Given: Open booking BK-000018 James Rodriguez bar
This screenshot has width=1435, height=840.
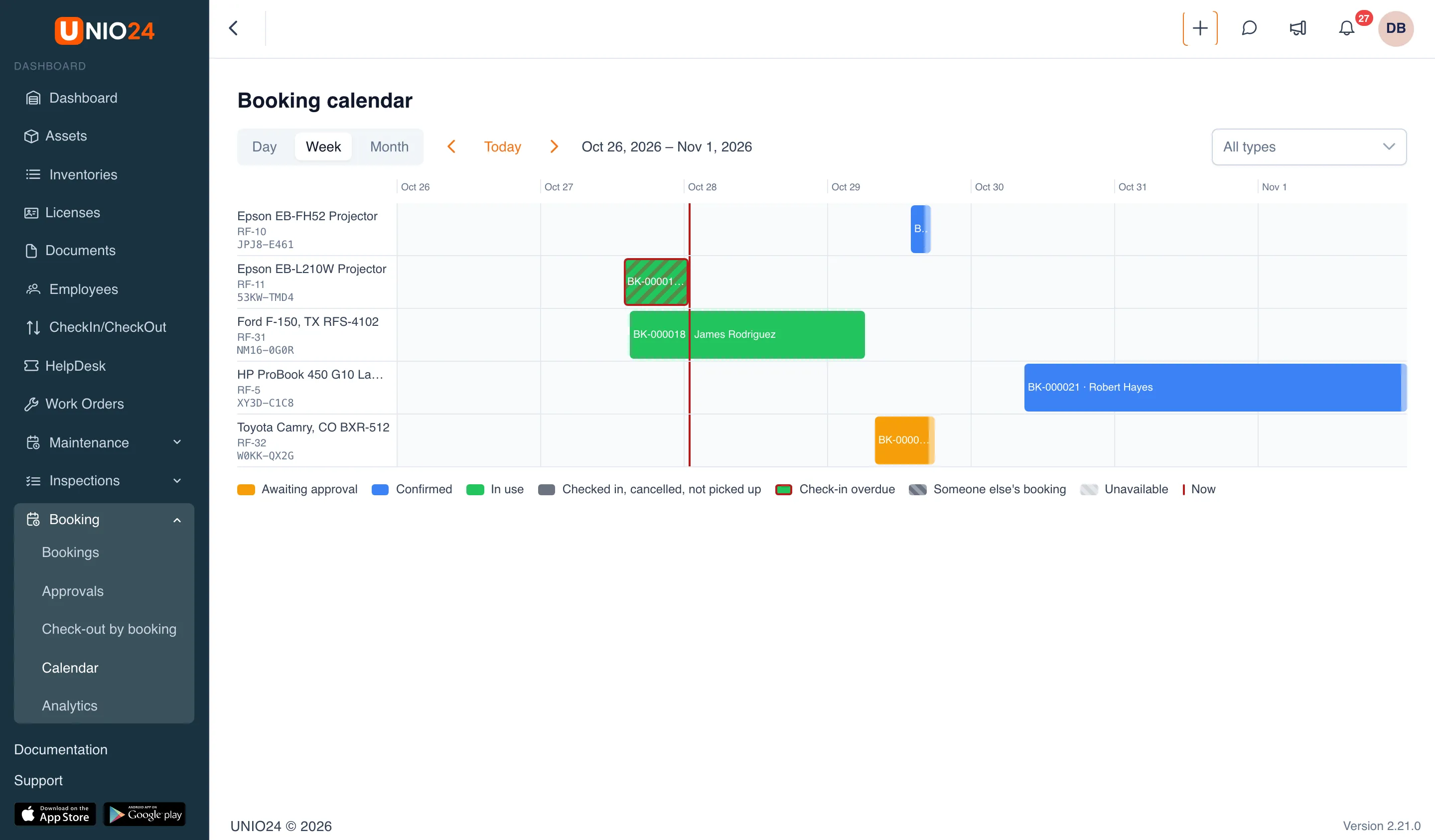Looking at the screenshot, I should [x=747, y=334].
